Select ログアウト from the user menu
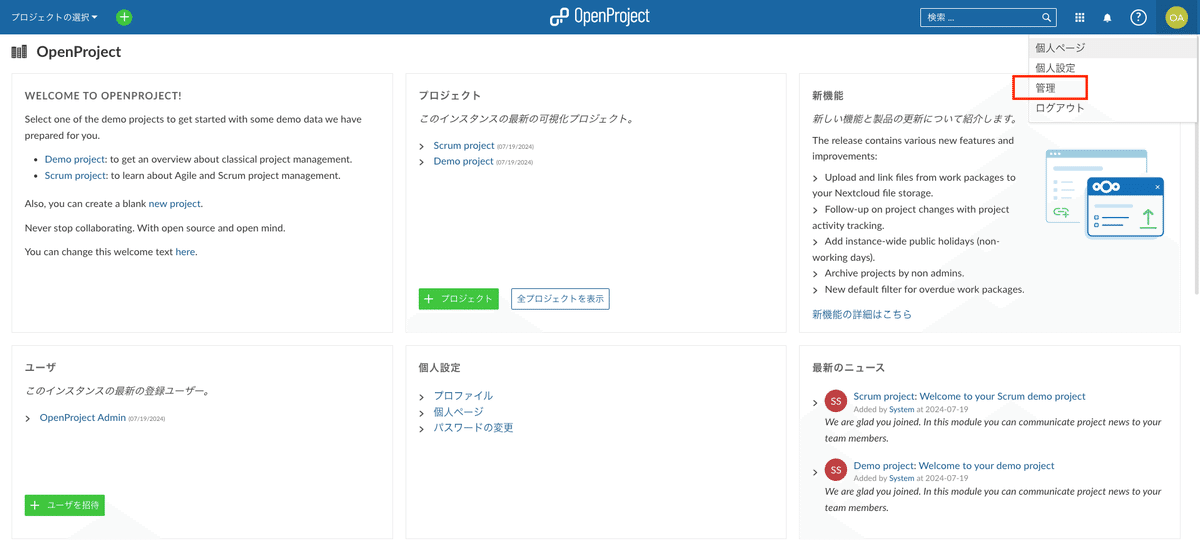This screenshot has width=1200, height=541. pos(1113,108)
